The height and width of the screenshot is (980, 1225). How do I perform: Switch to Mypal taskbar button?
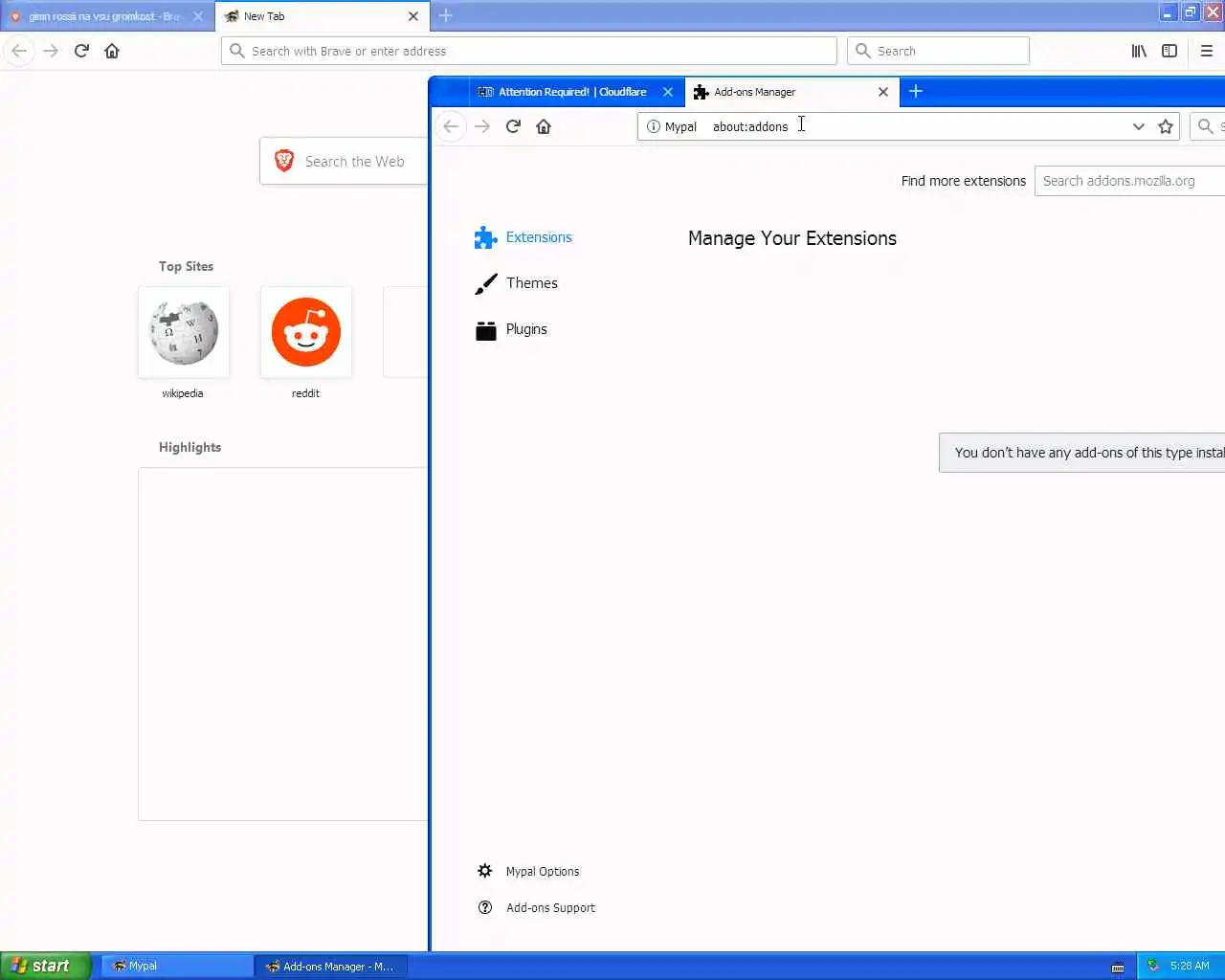pos(177,967)
